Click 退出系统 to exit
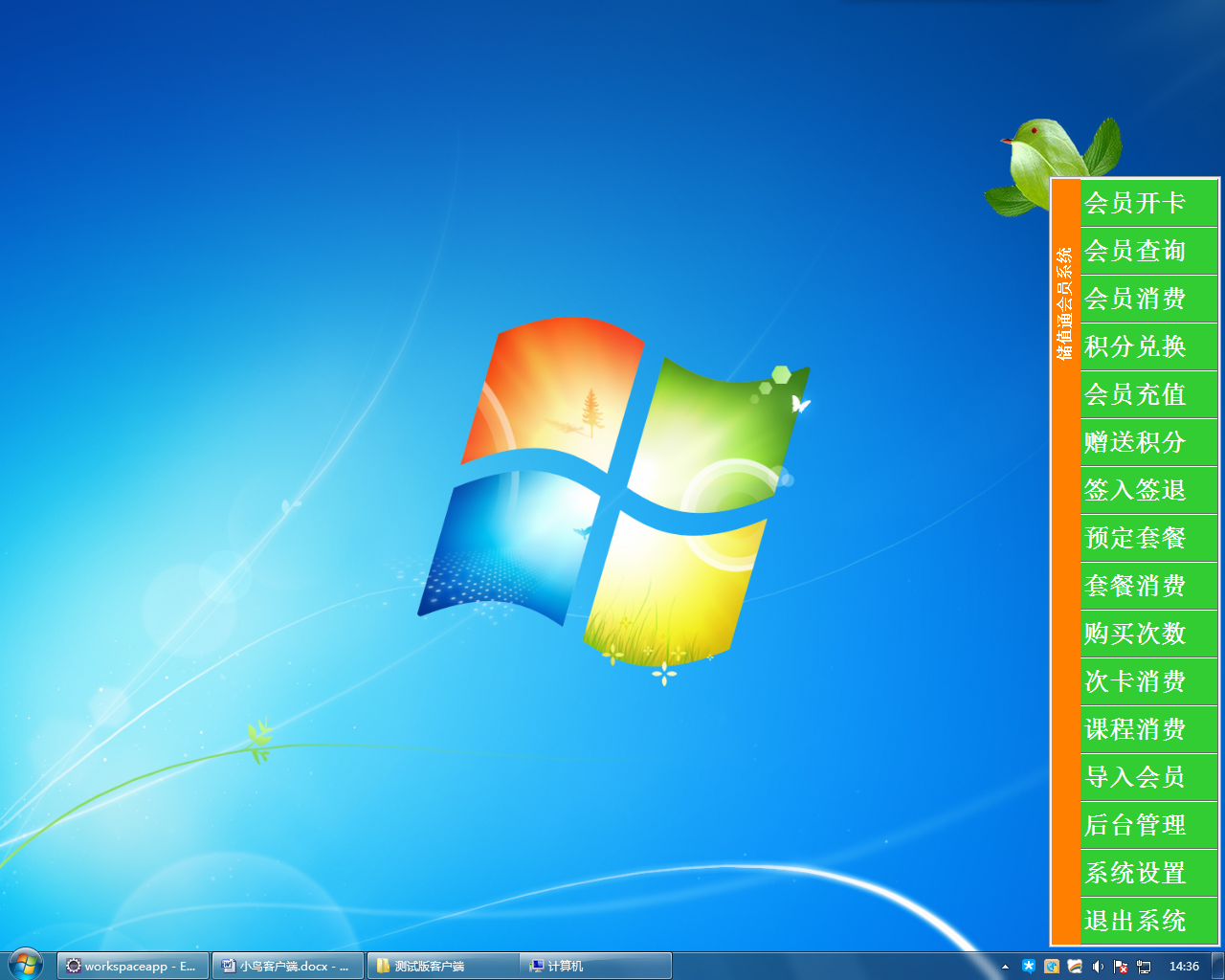Image resolution: width=1225 pixels, height=980 pixels. coord(1148,921)
